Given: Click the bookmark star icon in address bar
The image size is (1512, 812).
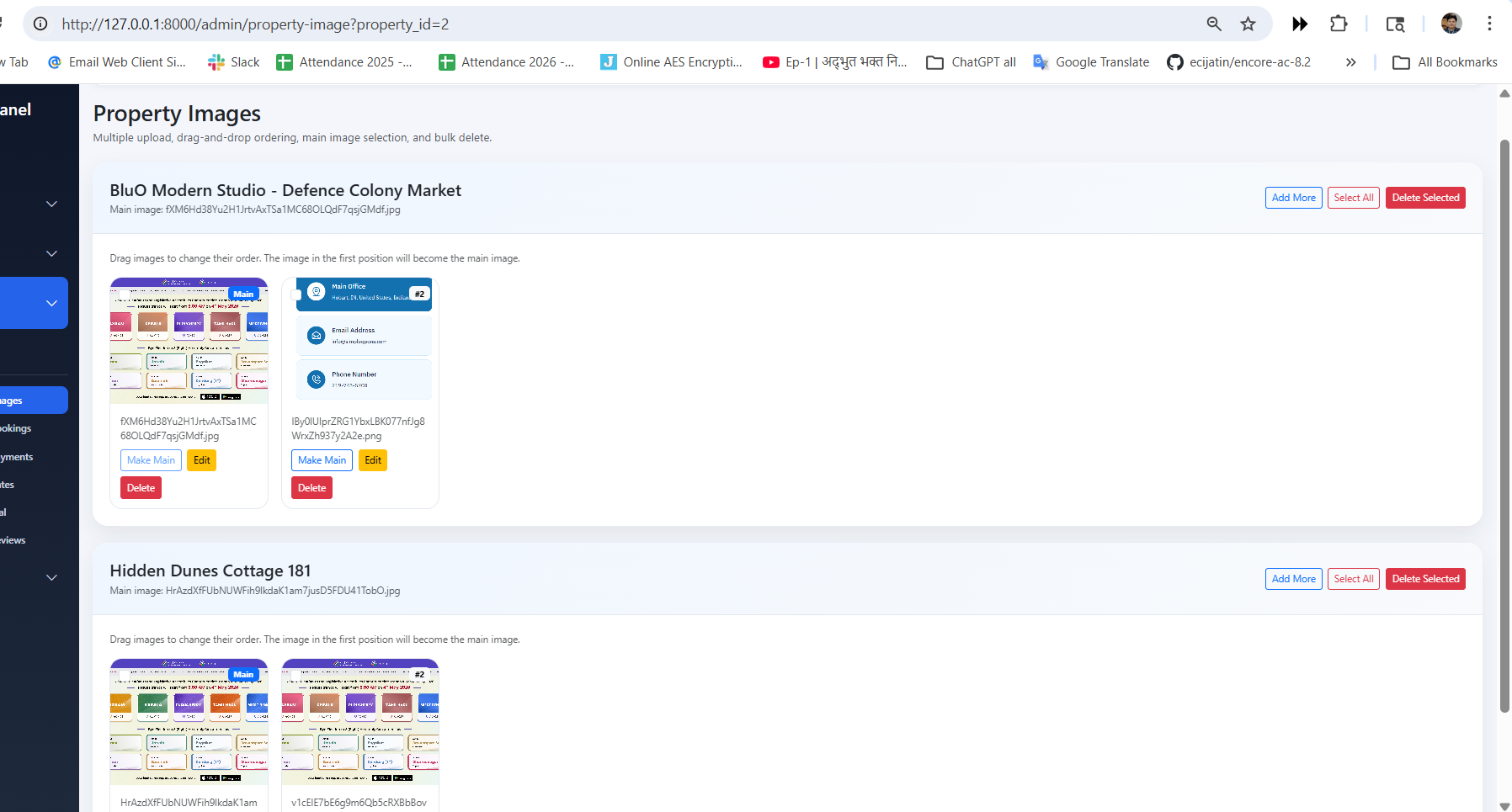Looking at the screenshot, I should 1248,24.
